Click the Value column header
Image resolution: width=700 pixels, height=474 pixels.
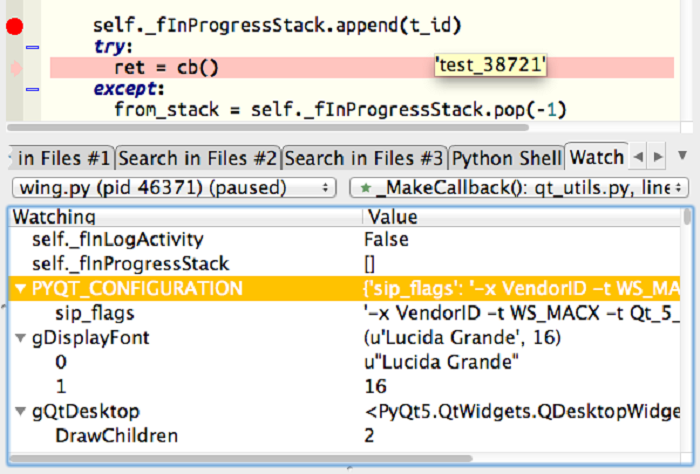(x=525, y=217)
